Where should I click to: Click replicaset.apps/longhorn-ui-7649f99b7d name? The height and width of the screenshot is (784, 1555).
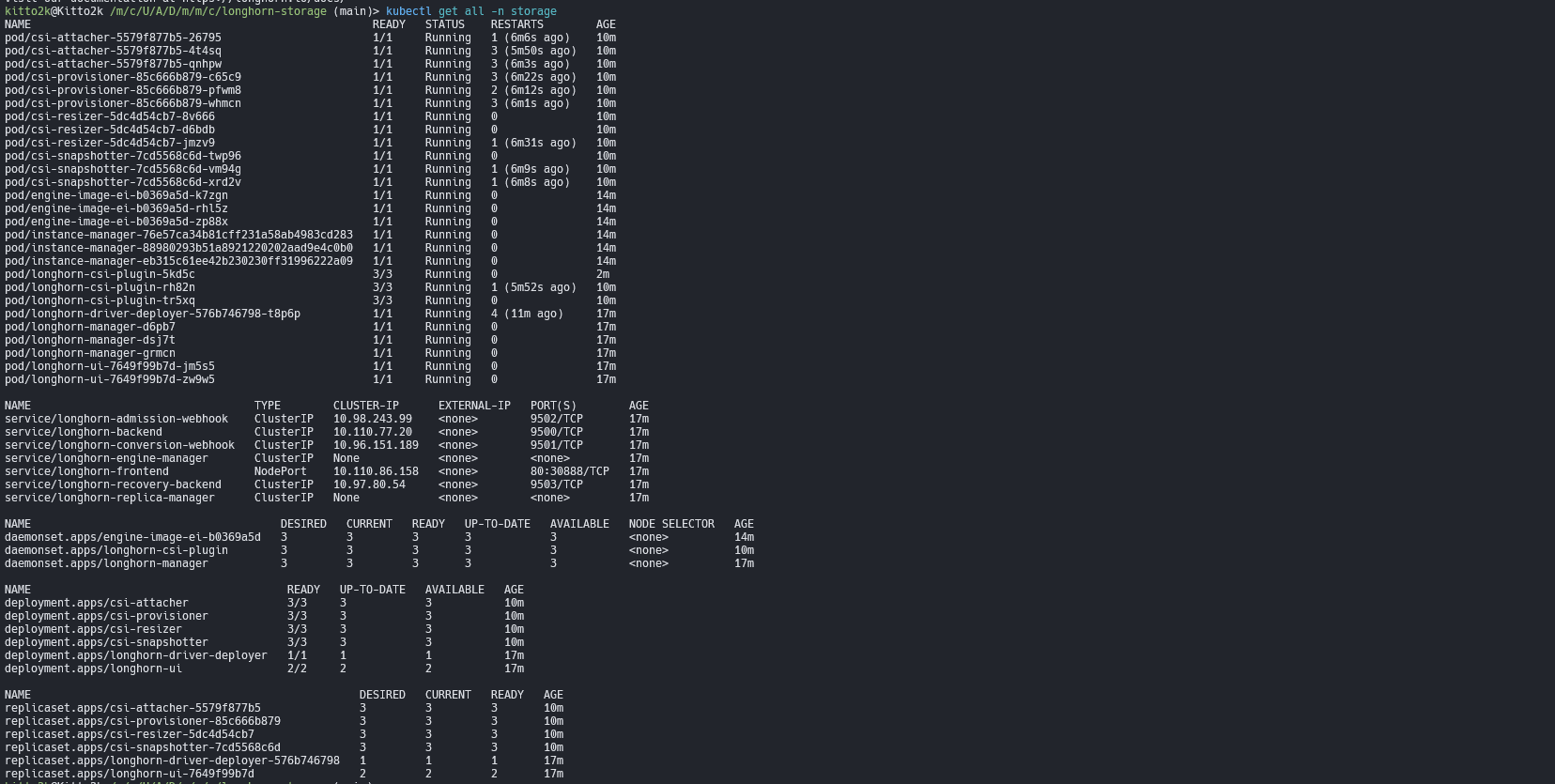130,774
